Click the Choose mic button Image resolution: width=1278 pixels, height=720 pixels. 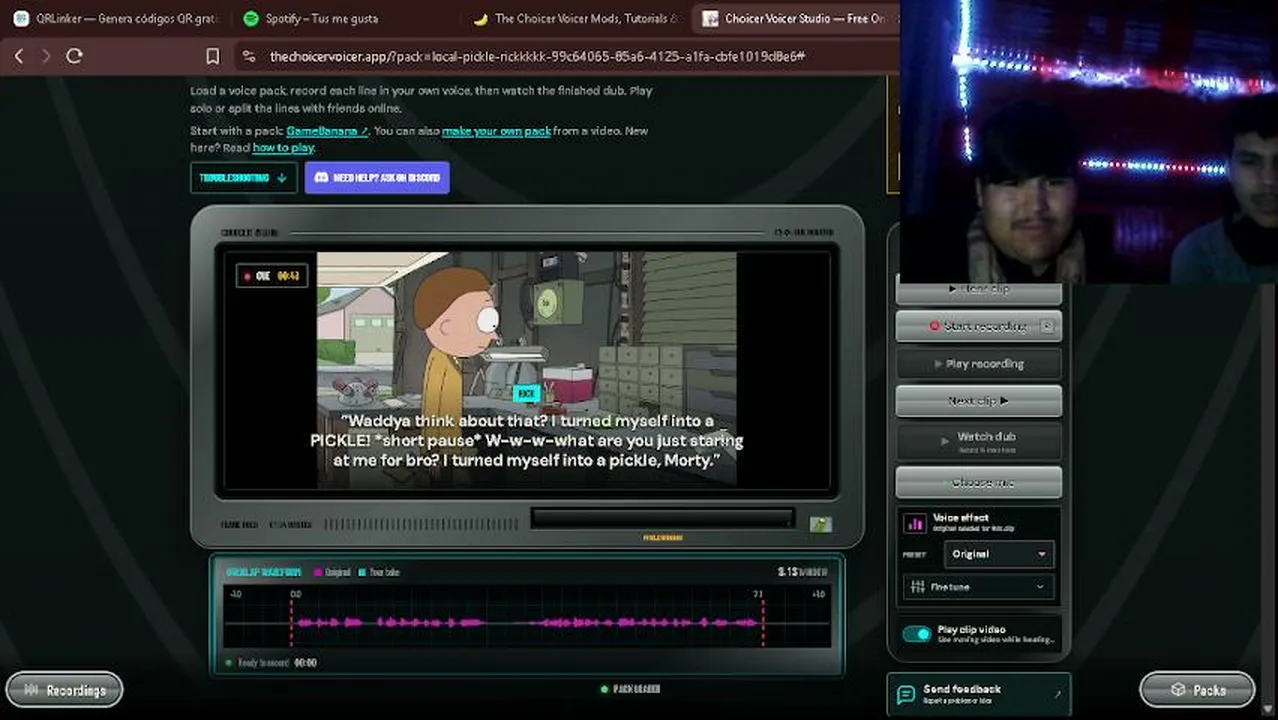pos(979,482)
